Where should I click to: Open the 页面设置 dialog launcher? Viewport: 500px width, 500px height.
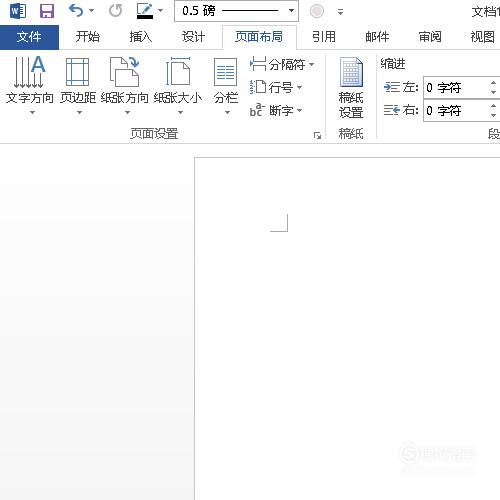point(317,135)
